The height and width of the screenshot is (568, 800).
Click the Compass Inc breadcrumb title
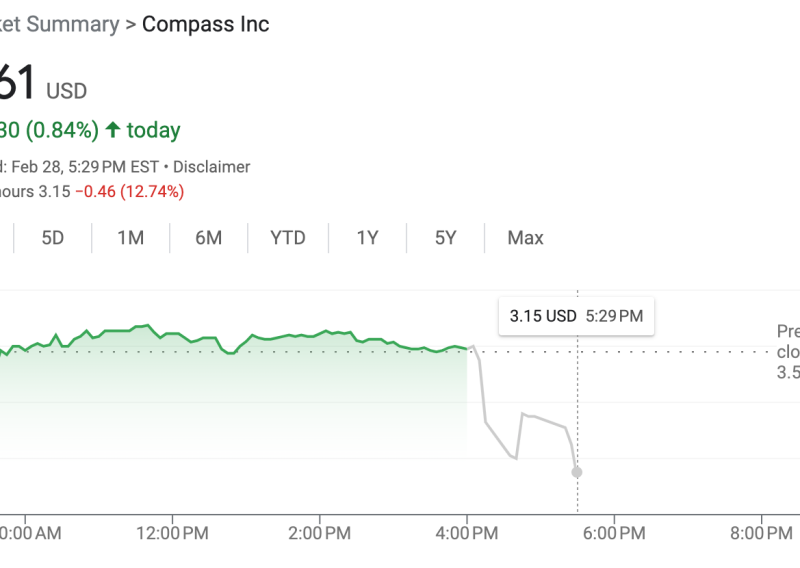pyautogui.click(x=206, y=24)
